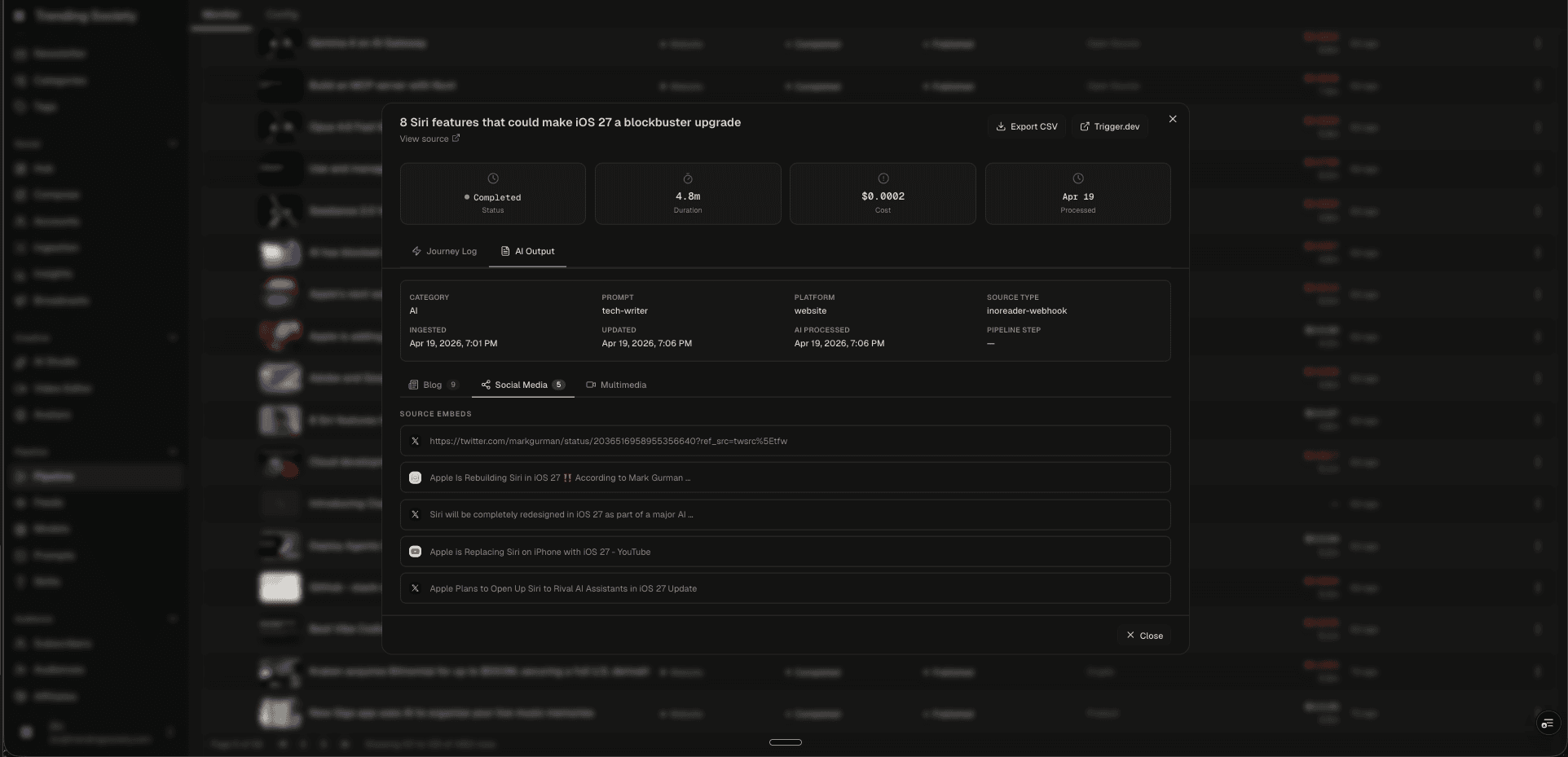The height and width of the screenshot is (757, 1568).
Task: Switch to the Config tab
Action: [x=281, y=14]
